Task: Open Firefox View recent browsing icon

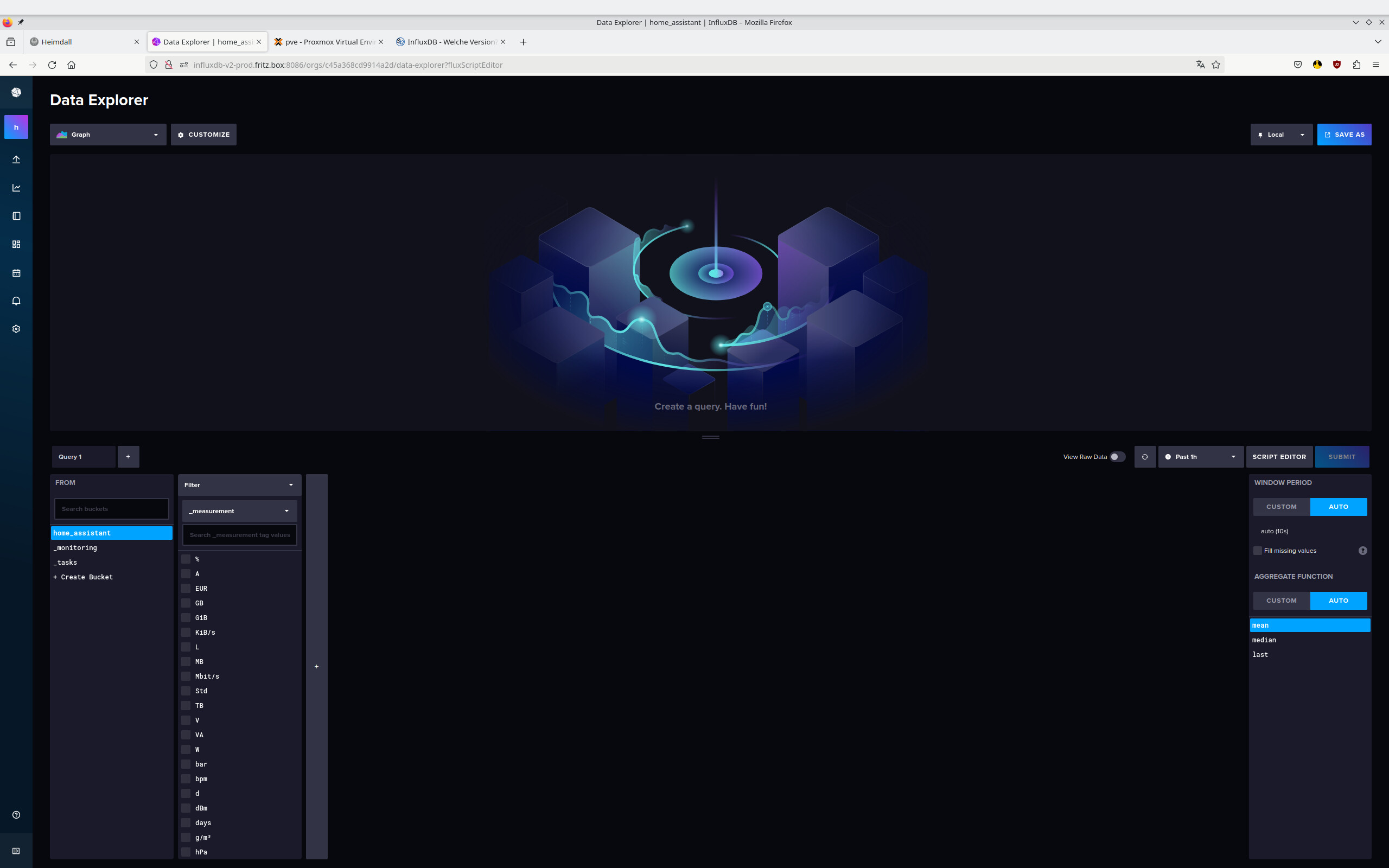Action: [x=11, y=42]
